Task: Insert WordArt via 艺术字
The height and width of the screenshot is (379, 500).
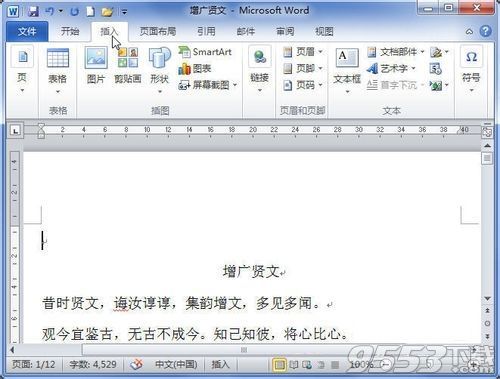Action: (x=392, y=69)
